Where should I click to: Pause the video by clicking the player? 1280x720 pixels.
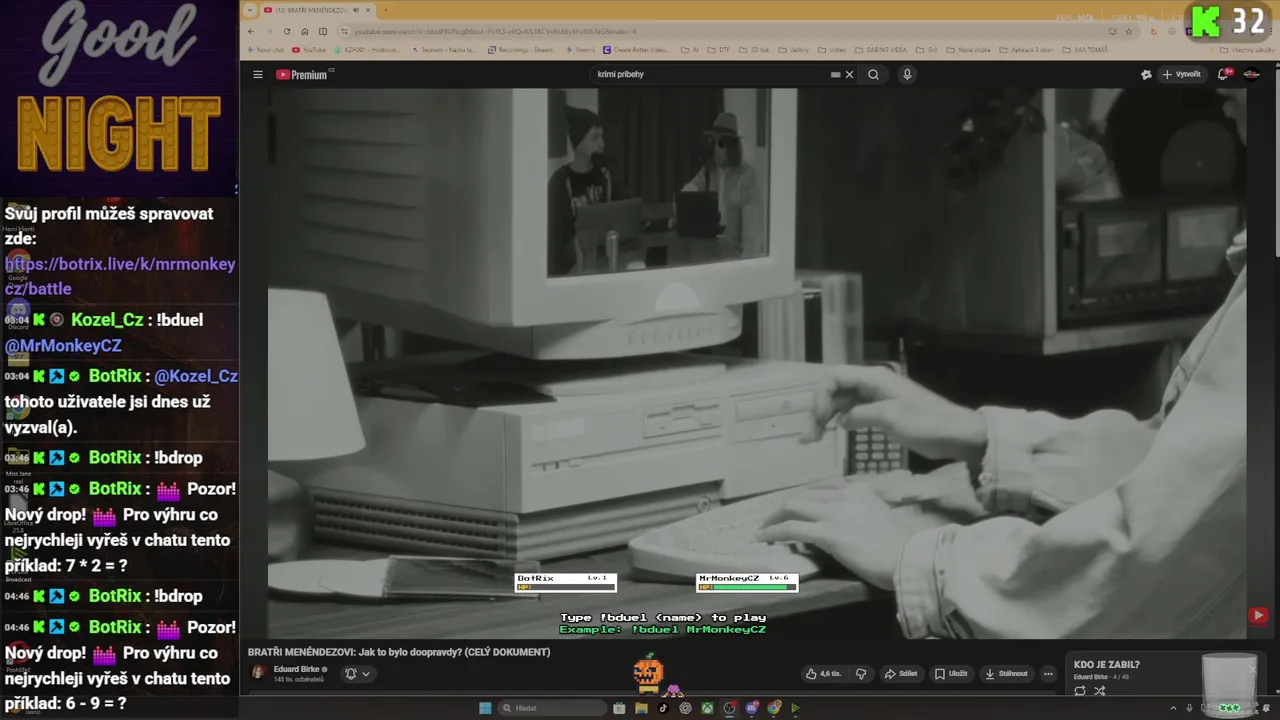[x=757, y=363]
